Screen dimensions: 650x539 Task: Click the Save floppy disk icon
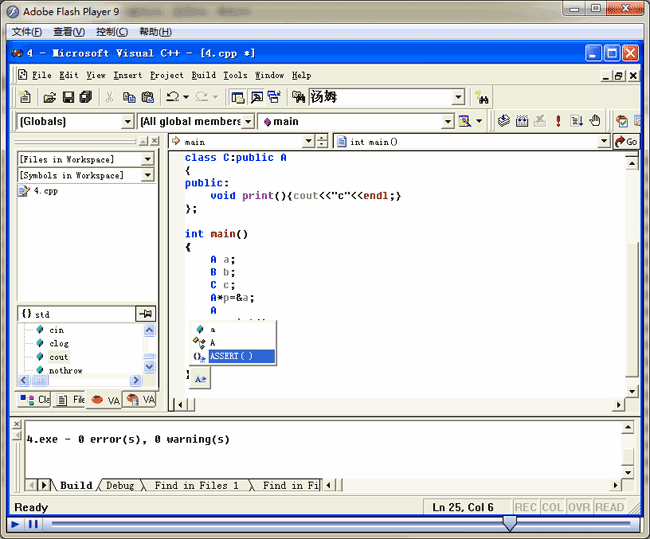[68, 97]
